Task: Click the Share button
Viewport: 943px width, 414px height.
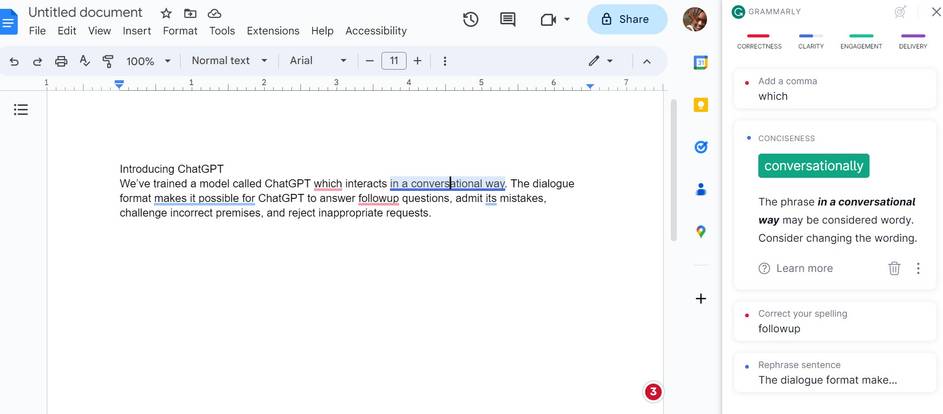Action: (627, 19)
